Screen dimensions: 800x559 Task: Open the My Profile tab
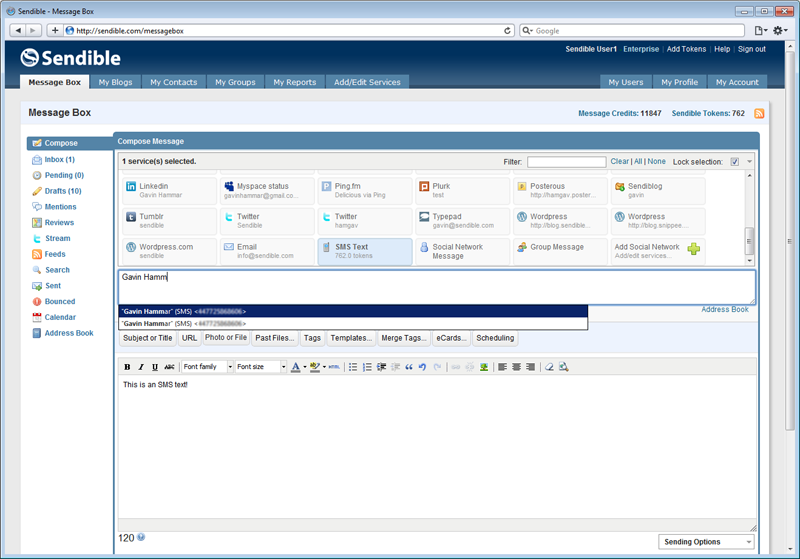pyautogui.click(x=680, y=82)
